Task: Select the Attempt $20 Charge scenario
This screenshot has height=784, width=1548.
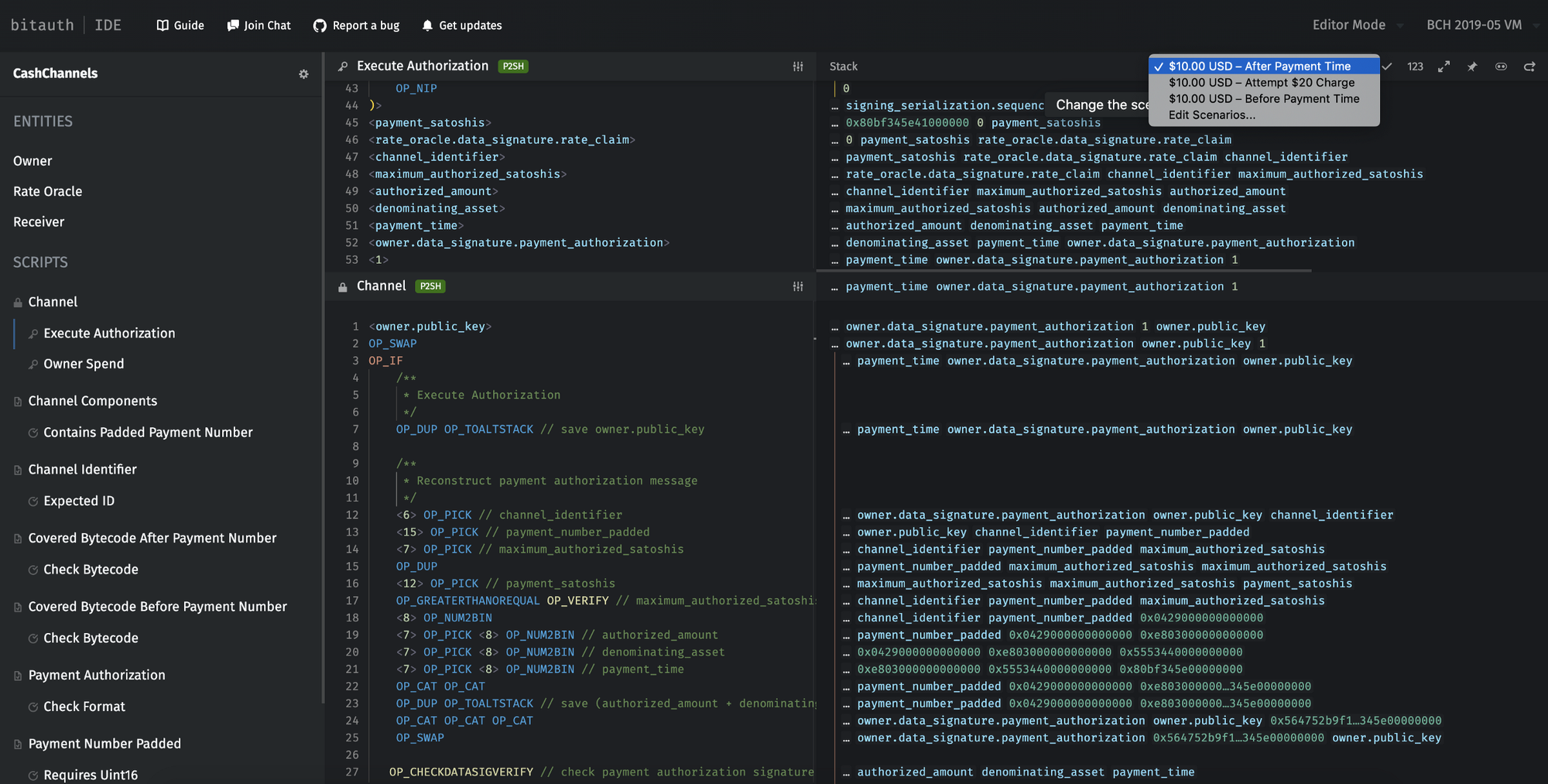Action: [1261, 83]
